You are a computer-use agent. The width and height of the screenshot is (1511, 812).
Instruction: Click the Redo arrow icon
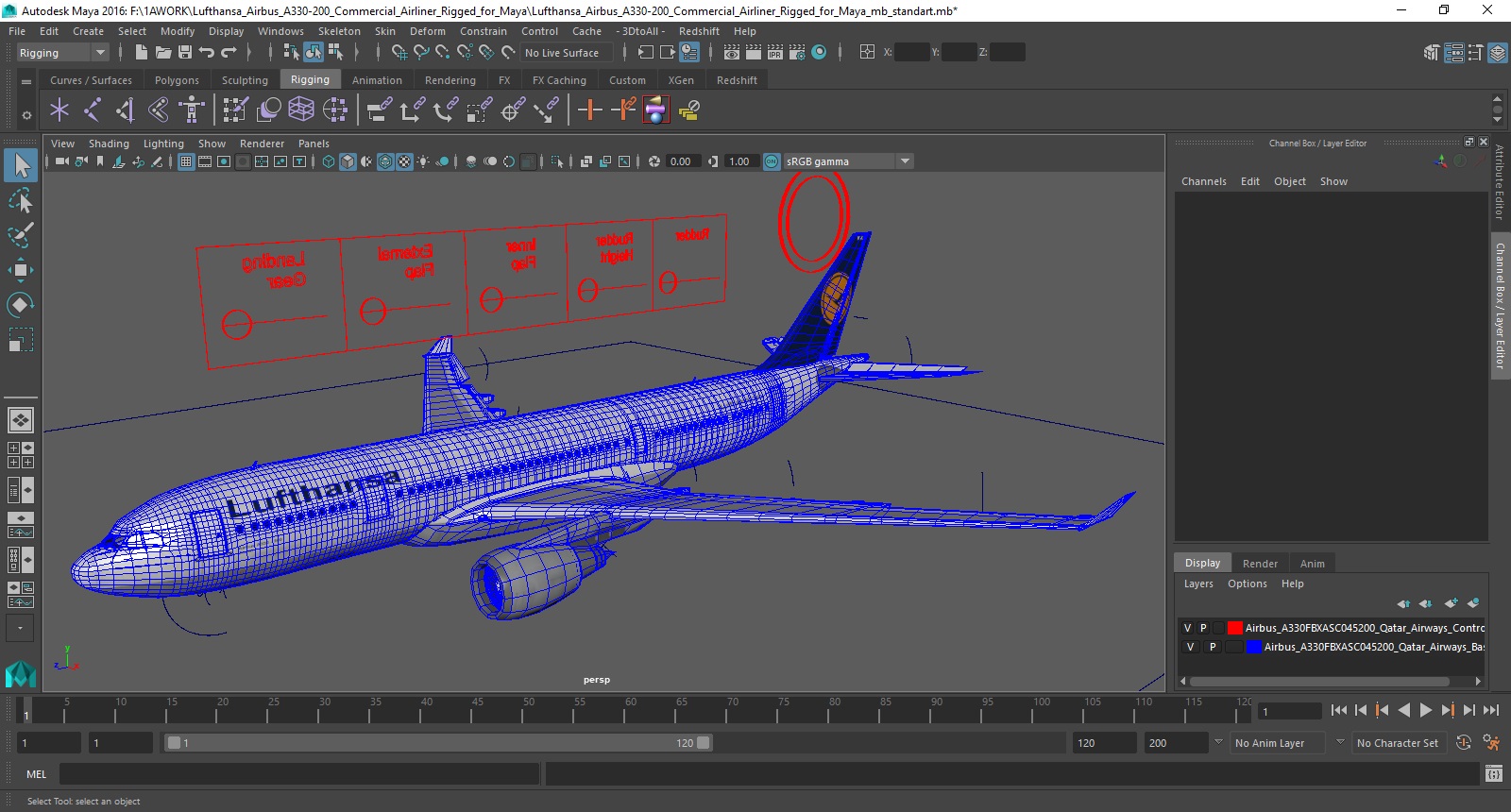(229, 53)
